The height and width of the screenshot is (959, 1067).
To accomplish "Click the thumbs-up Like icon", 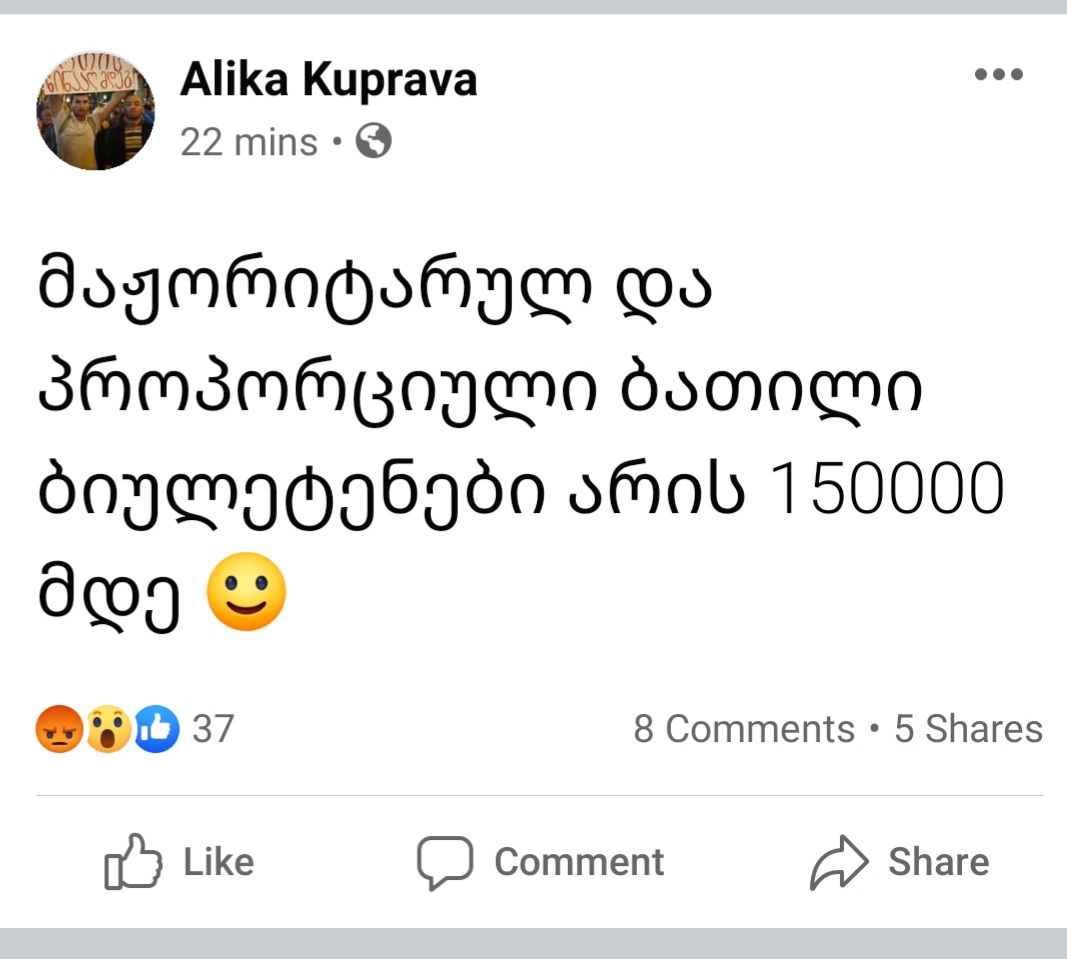I will pyautogui.click(x=132, y=862).
